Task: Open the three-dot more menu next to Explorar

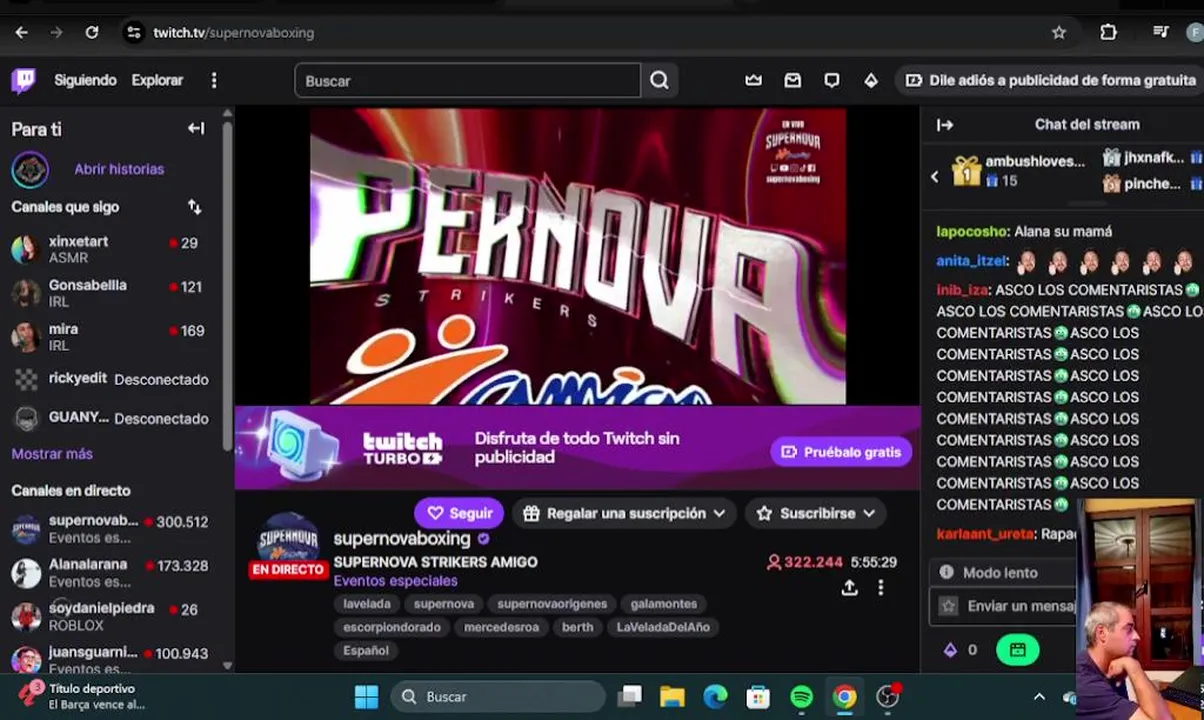Action: (213, 80)
